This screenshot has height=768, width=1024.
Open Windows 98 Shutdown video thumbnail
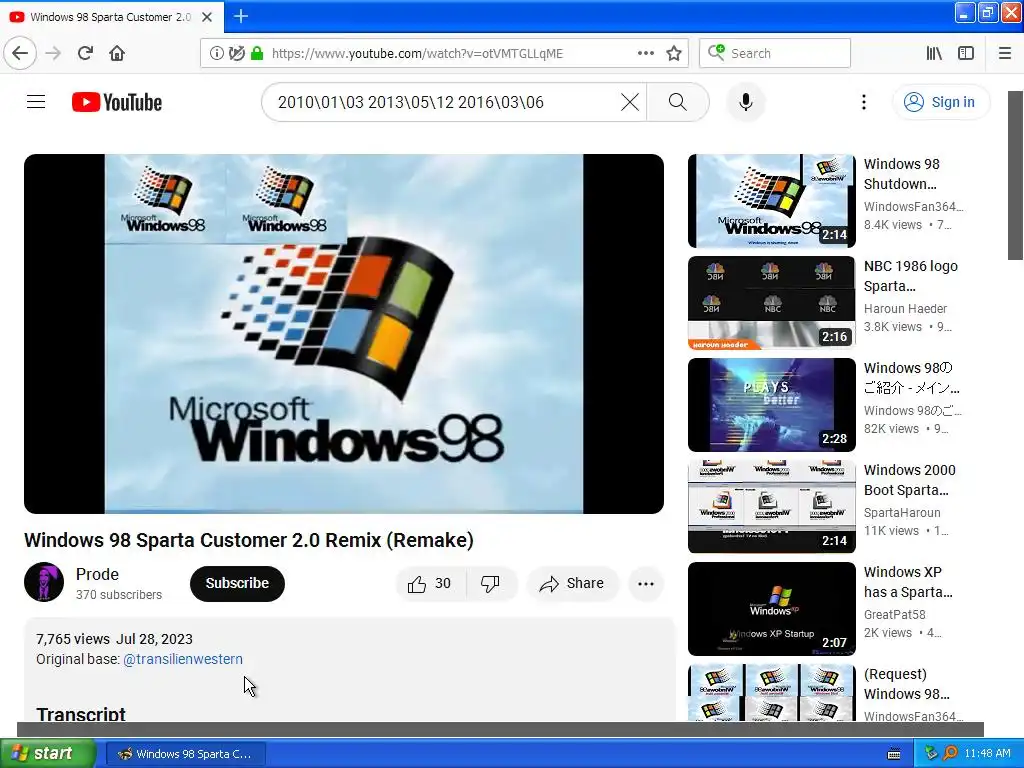(x=771, y=201)
